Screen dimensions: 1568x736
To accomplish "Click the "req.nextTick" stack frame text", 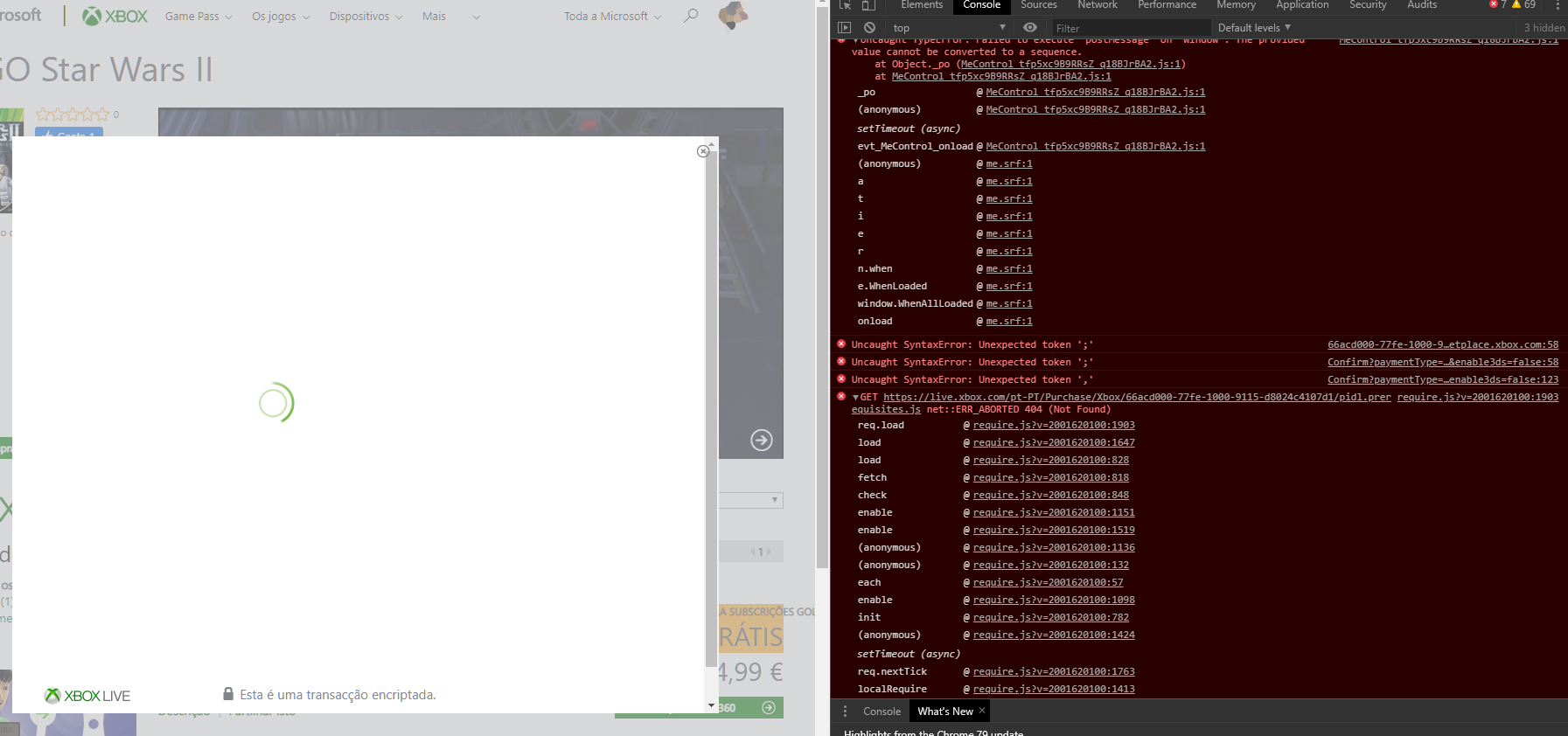I will [892, 671].
